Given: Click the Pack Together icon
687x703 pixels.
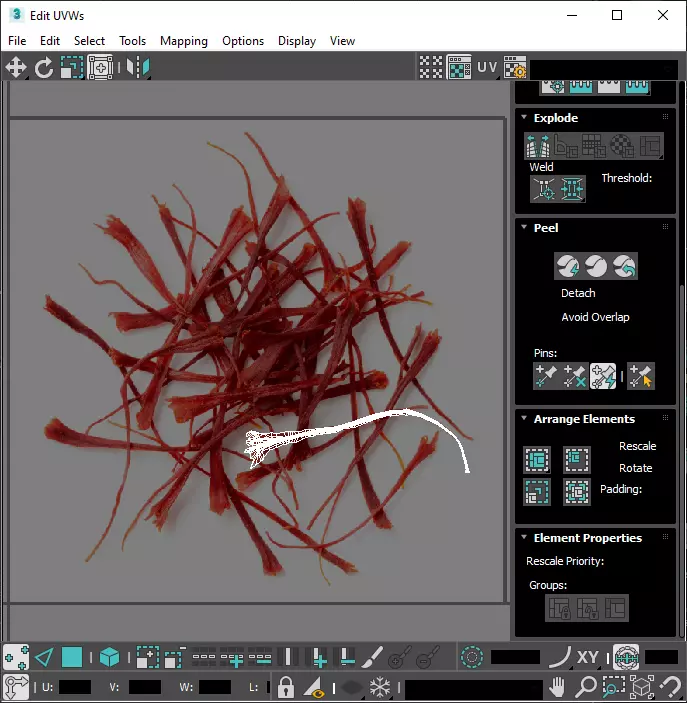Looking at the screenshot, I should tap(577, 460).
